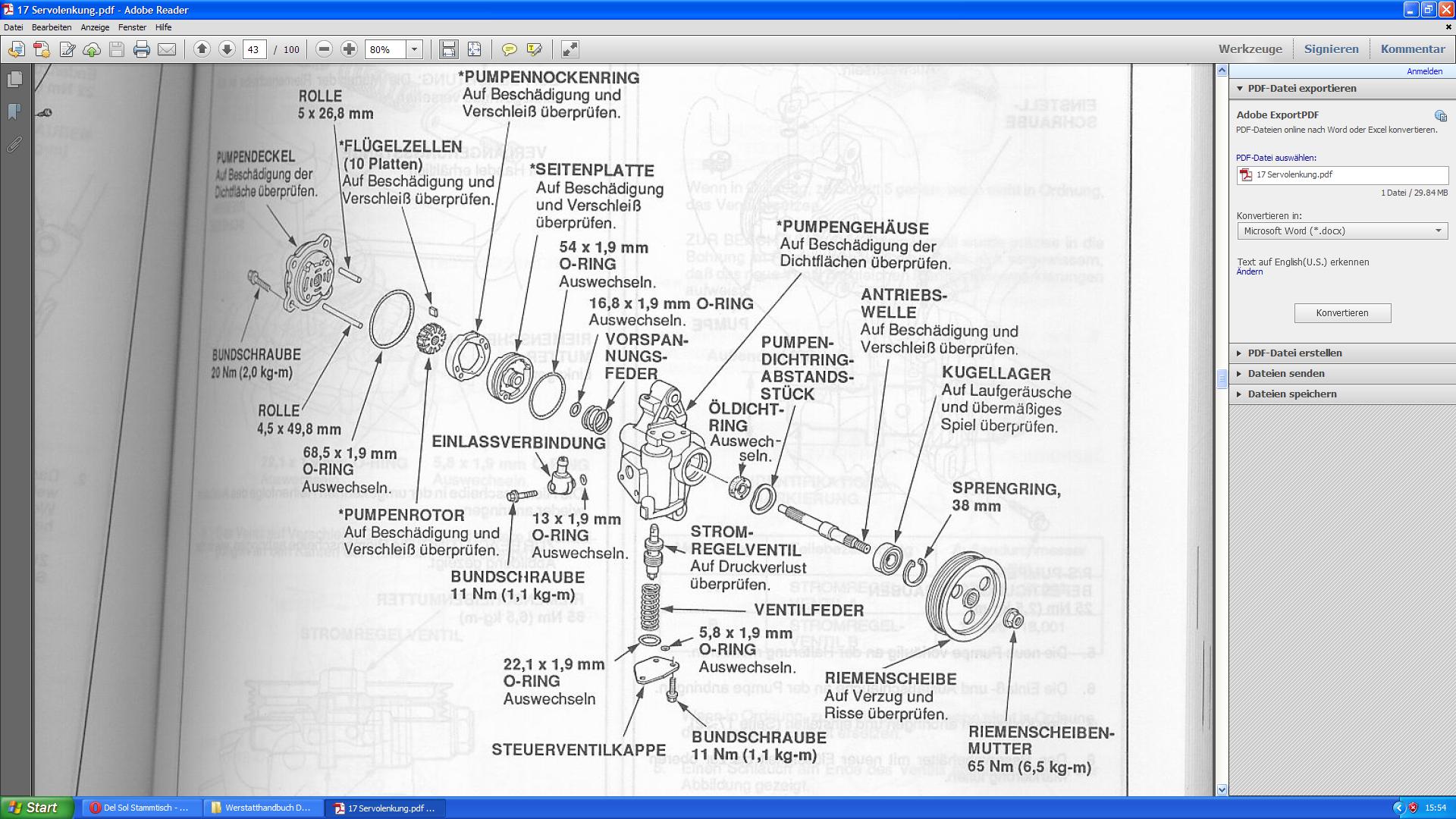Switch to Kommentar pane tab
The width and height of the screenshot is (1456, 819).
tap(1412, 49)
